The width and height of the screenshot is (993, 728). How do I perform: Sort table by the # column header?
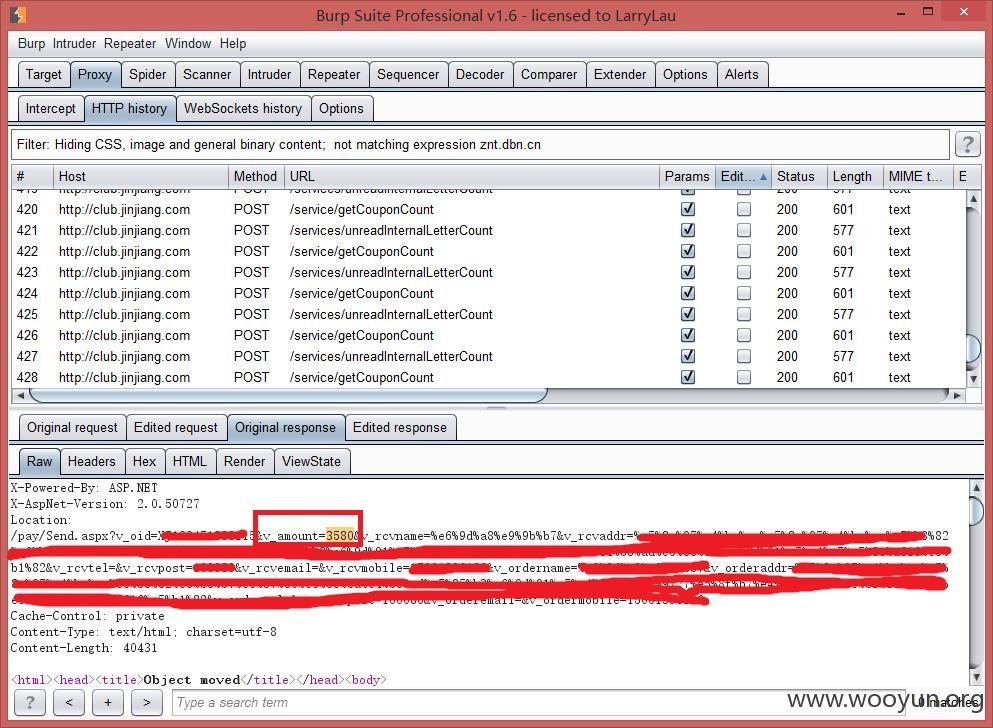click(x=32, y=177)
